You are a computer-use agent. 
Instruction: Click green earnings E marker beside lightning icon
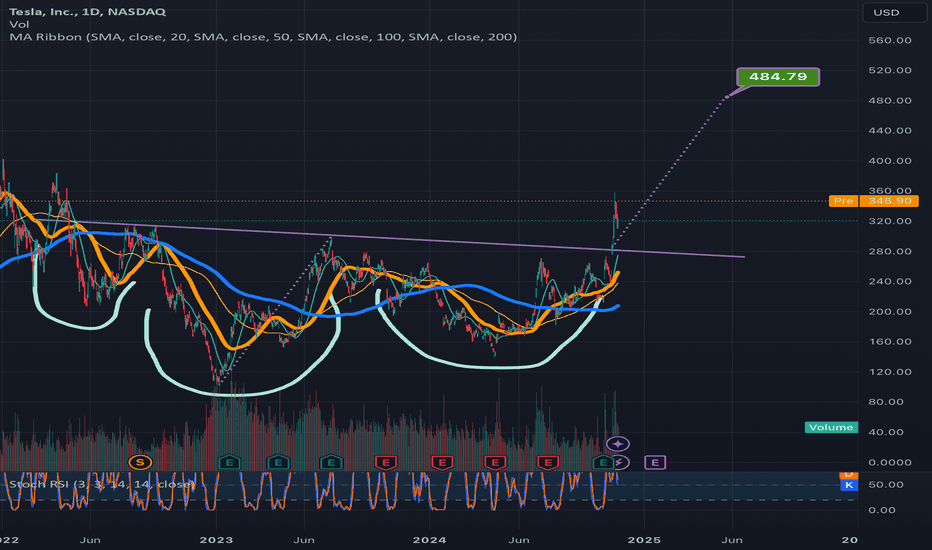[x=603, y=462]
